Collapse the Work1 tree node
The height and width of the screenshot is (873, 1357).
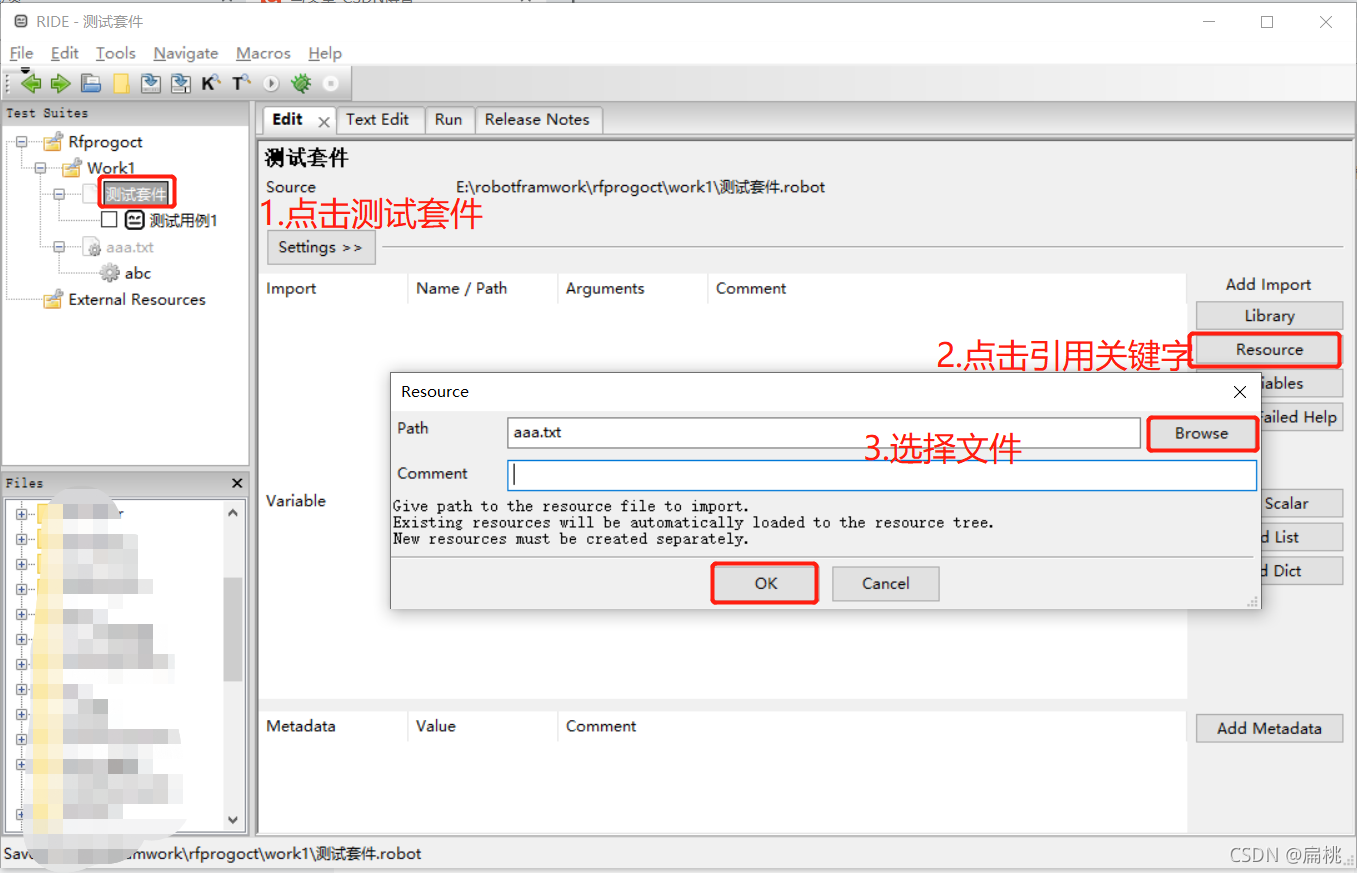(39, 168)
